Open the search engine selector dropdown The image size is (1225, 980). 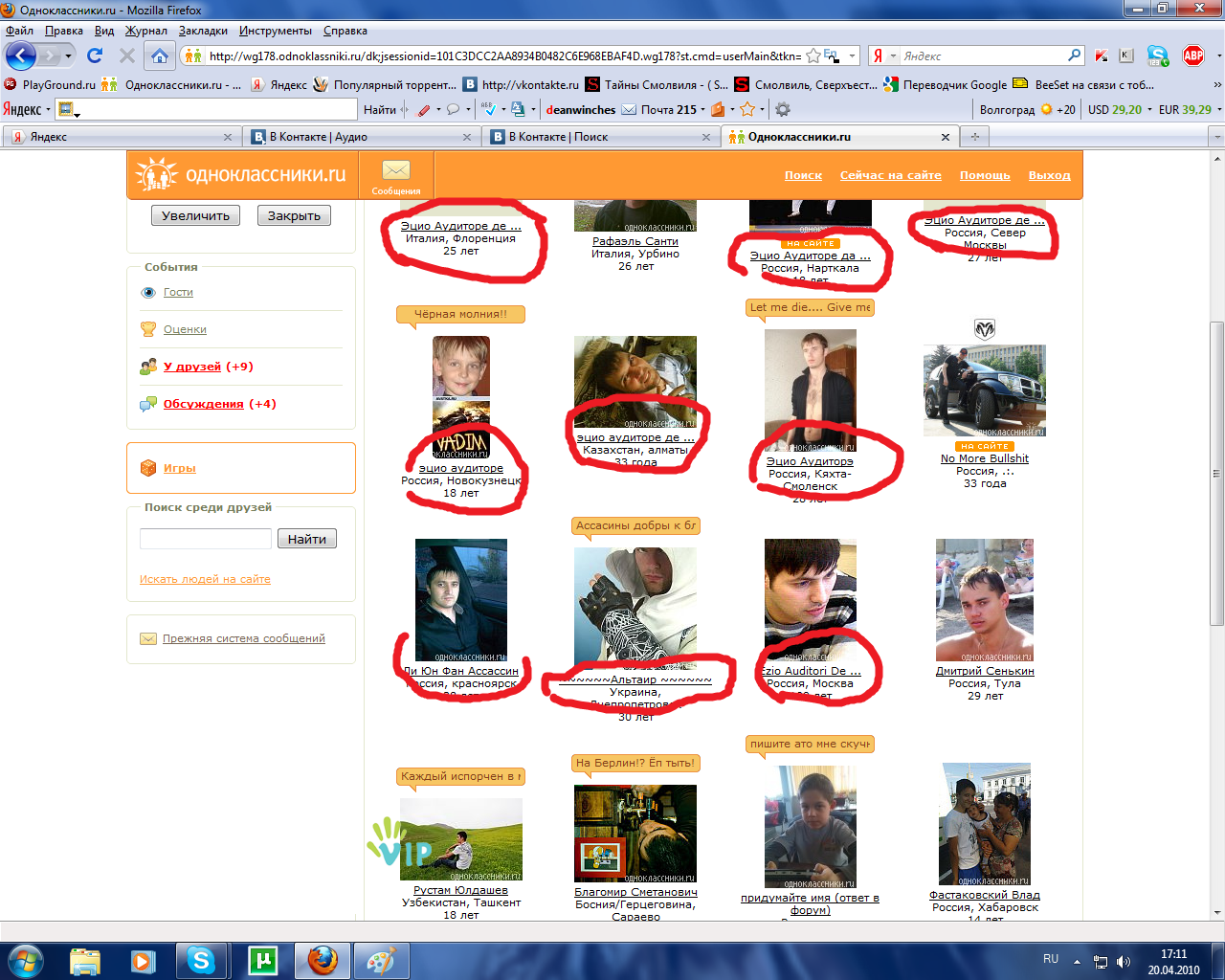click(x=893, y=56)
